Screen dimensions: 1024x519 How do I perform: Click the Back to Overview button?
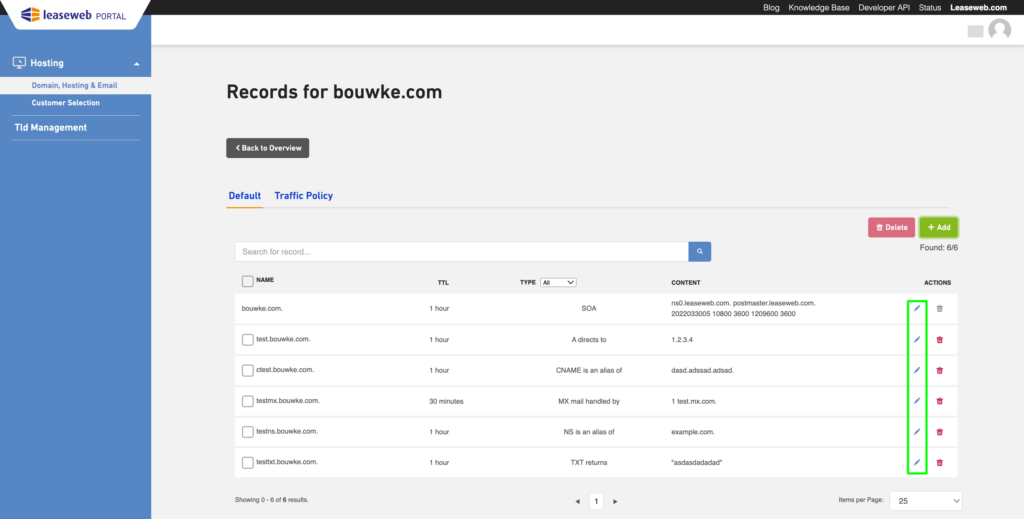point(268,148)
